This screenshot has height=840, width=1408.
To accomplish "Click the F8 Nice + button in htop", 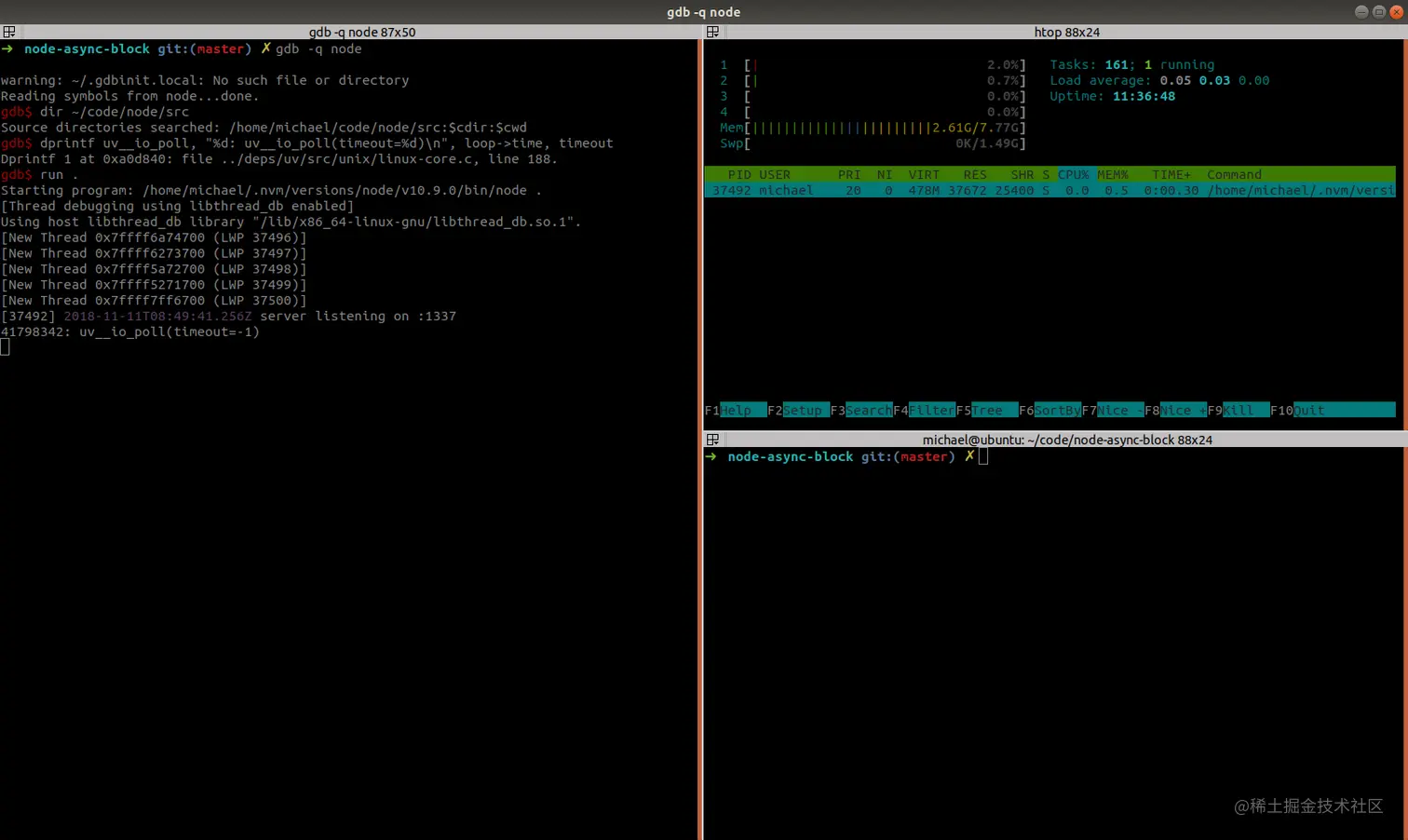I will 1175,411.
